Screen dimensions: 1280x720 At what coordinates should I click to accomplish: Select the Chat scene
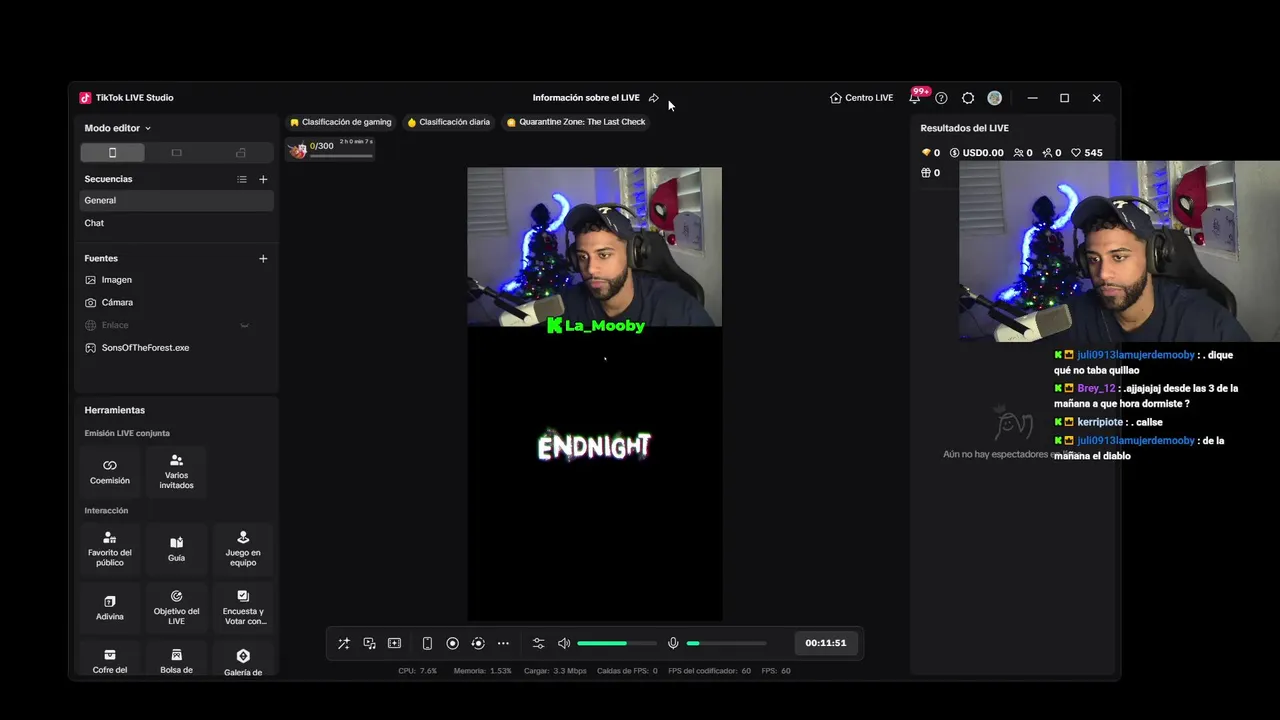(x=176, y=223)
